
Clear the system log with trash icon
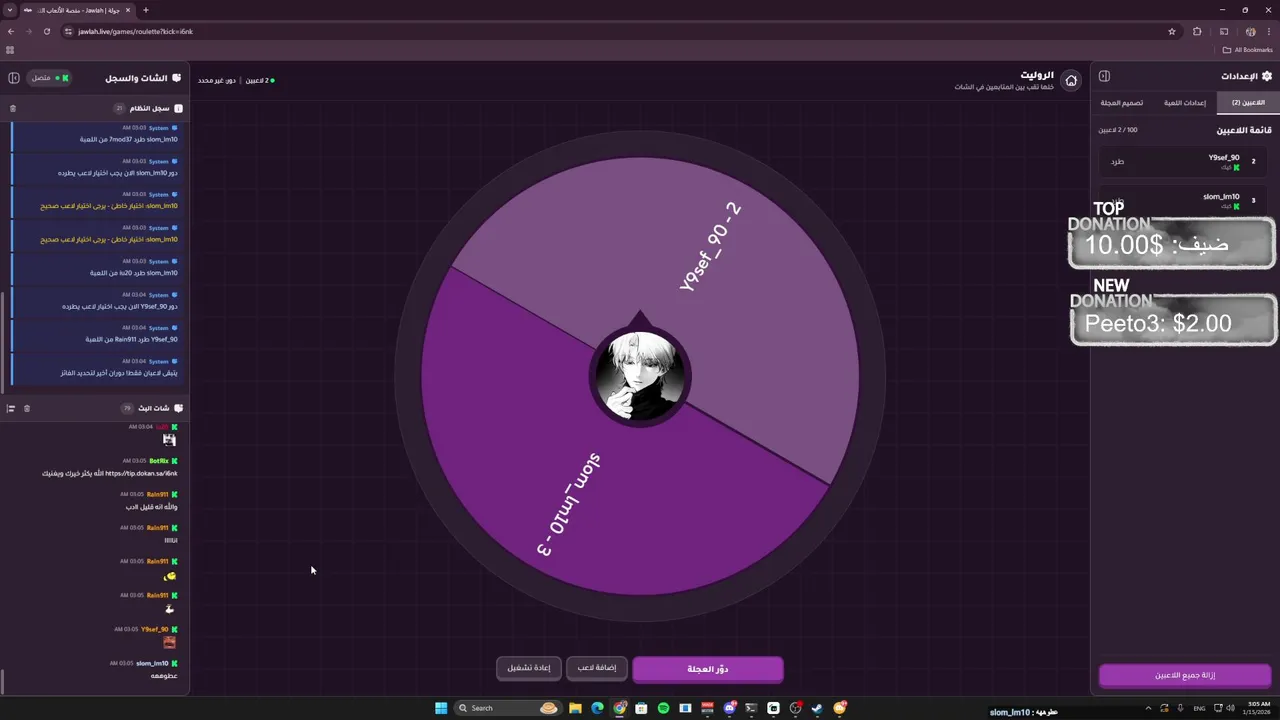(x=13, y=108)
